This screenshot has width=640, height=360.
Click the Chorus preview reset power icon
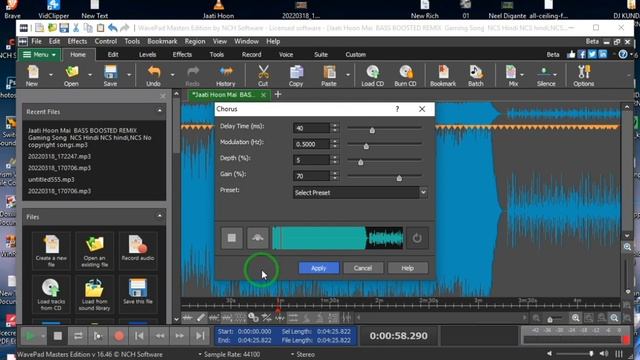417,238
